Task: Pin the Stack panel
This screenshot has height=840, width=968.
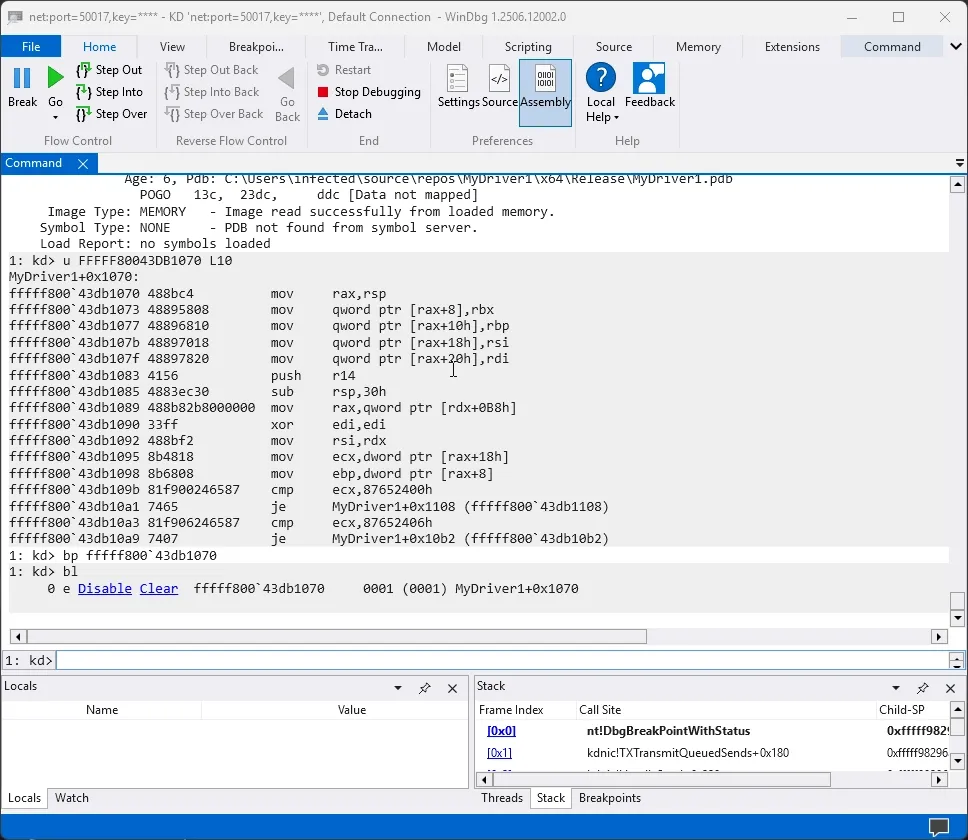Action: pos(923,688)
